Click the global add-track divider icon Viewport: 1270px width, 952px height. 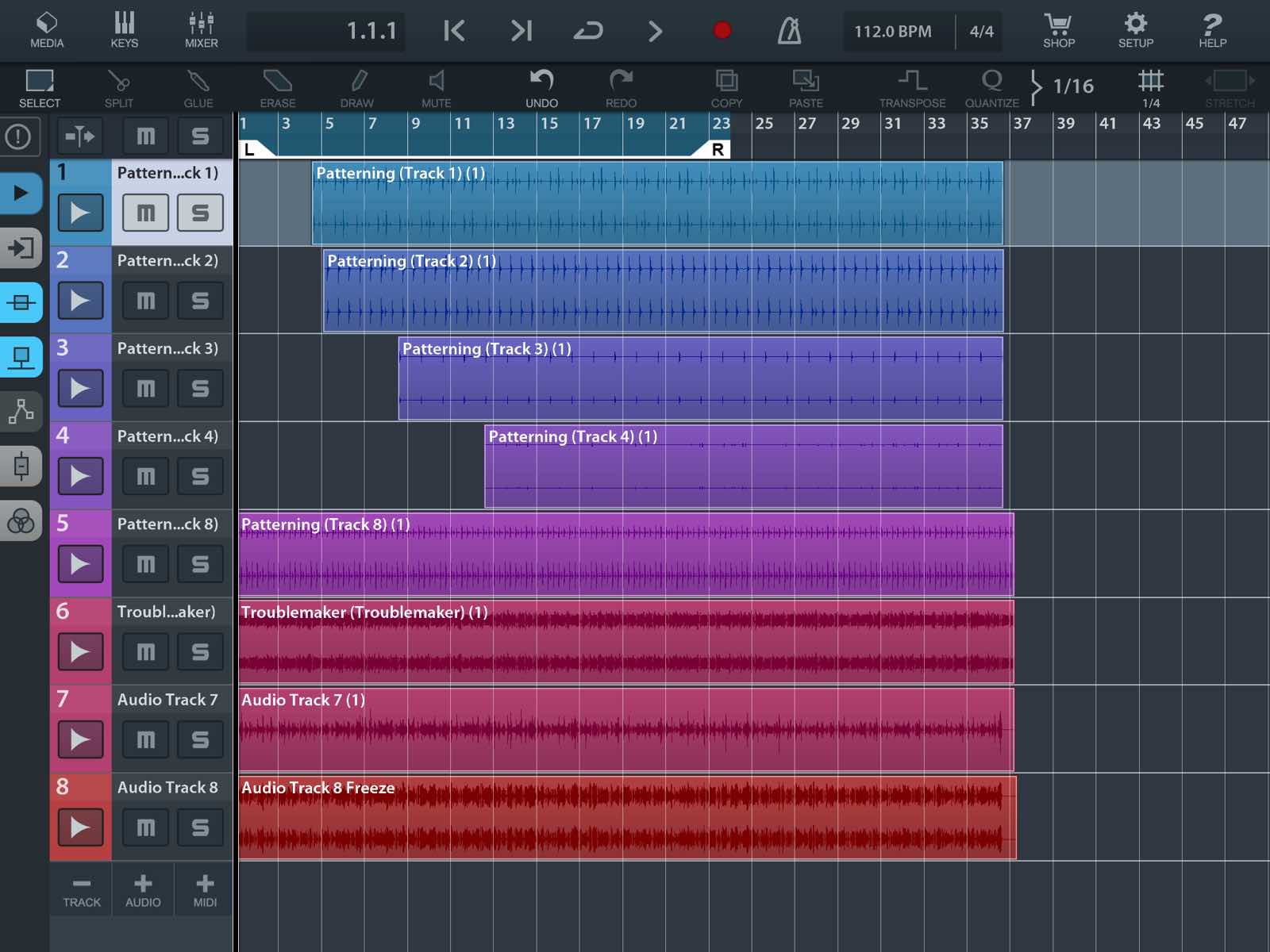click(80, 136)
